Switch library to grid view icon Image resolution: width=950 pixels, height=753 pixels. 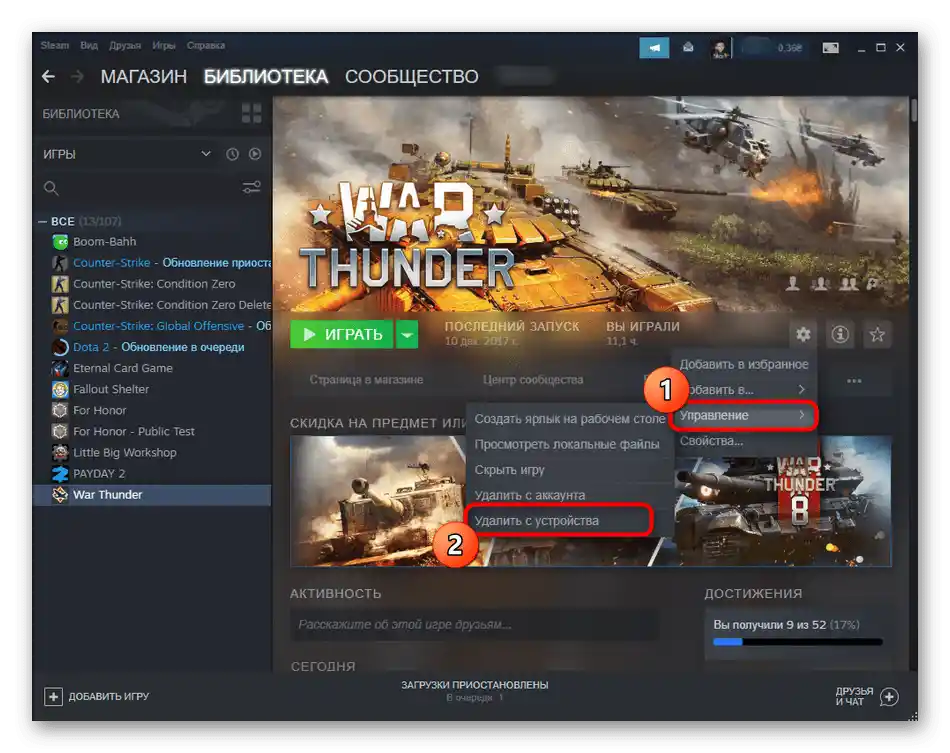(x=251, y=113)
